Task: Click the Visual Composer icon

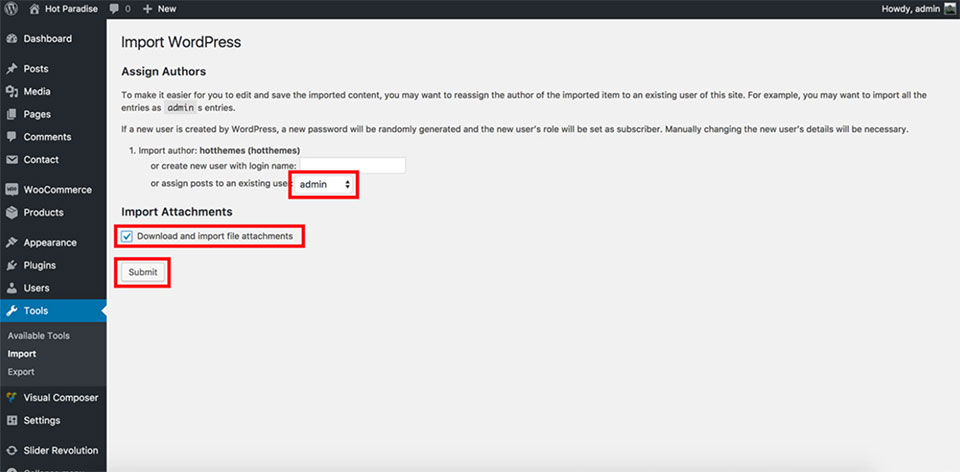Action: point(12,397)
